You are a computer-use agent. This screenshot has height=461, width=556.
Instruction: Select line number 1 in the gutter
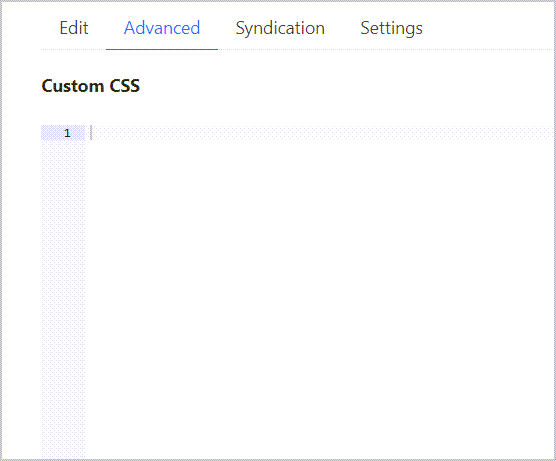tap(67, 133)
